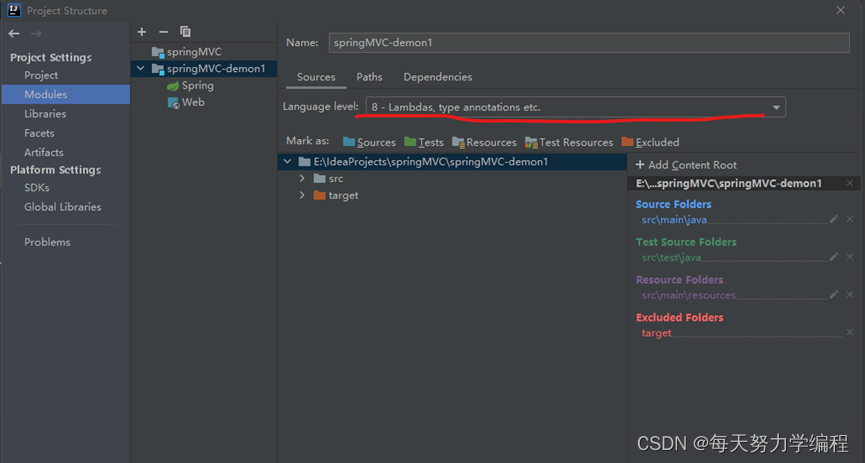Open SDKs platform settings
The width and height of the screenshot is (865, 463).
point(36,188)
